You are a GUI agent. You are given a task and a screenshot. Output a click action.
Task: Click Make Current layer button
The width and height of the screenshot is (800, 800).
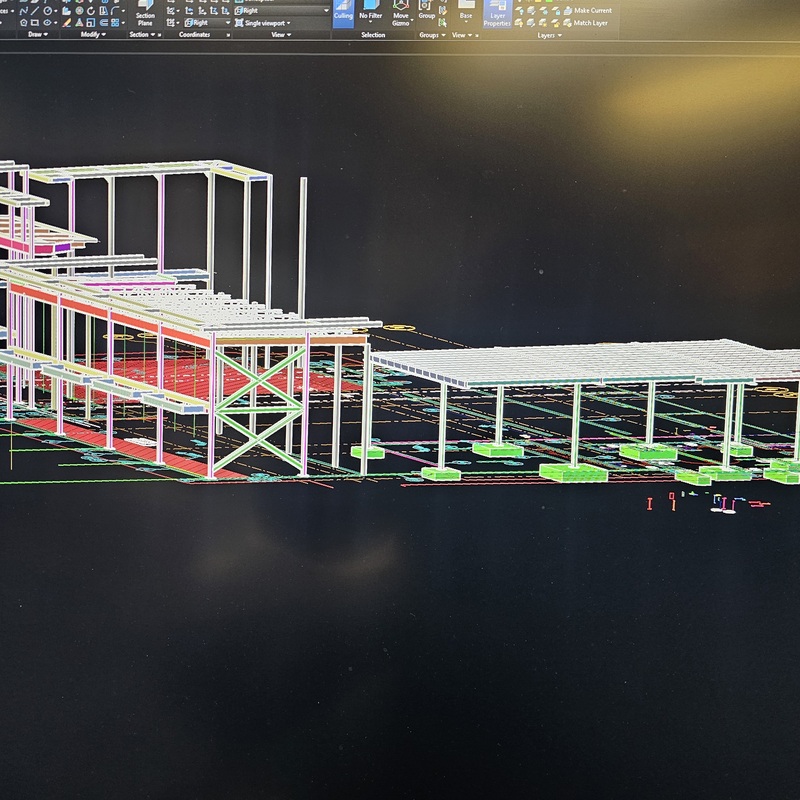pyautogui.click(x=592, y=10)
